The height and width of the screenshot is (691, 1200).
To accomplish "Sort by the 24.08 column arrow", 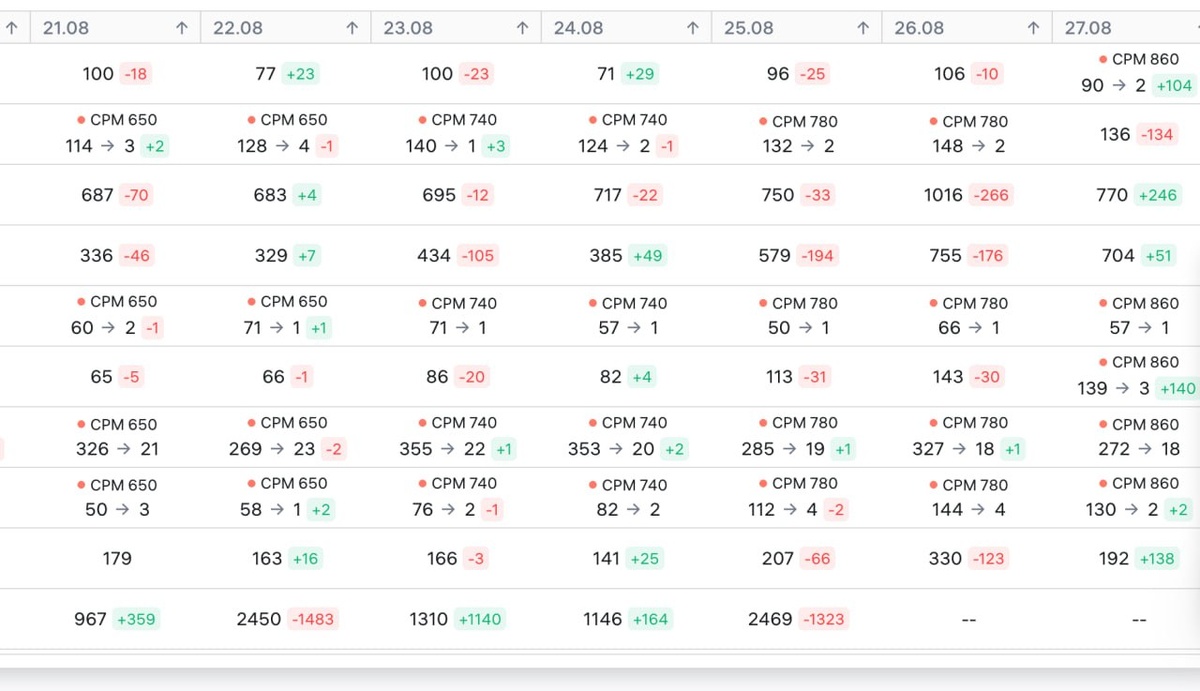I will [x=693, y=29].
